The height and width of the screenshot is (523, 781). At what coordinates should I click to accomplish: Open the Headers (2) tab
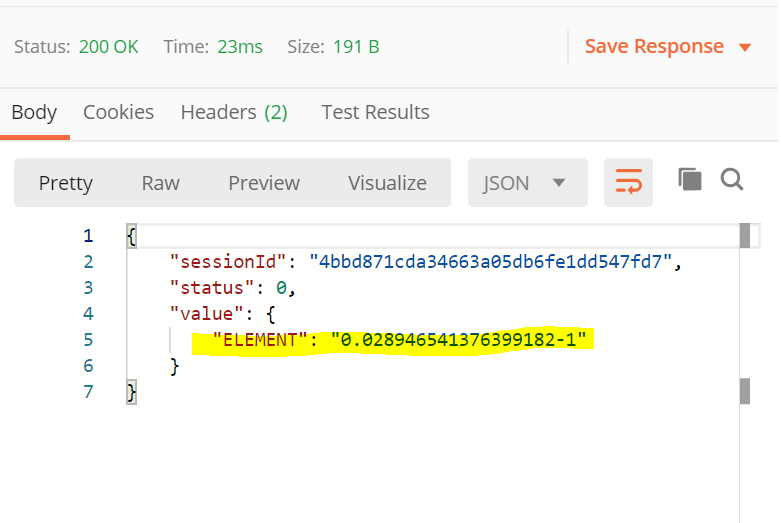[234, 112]
